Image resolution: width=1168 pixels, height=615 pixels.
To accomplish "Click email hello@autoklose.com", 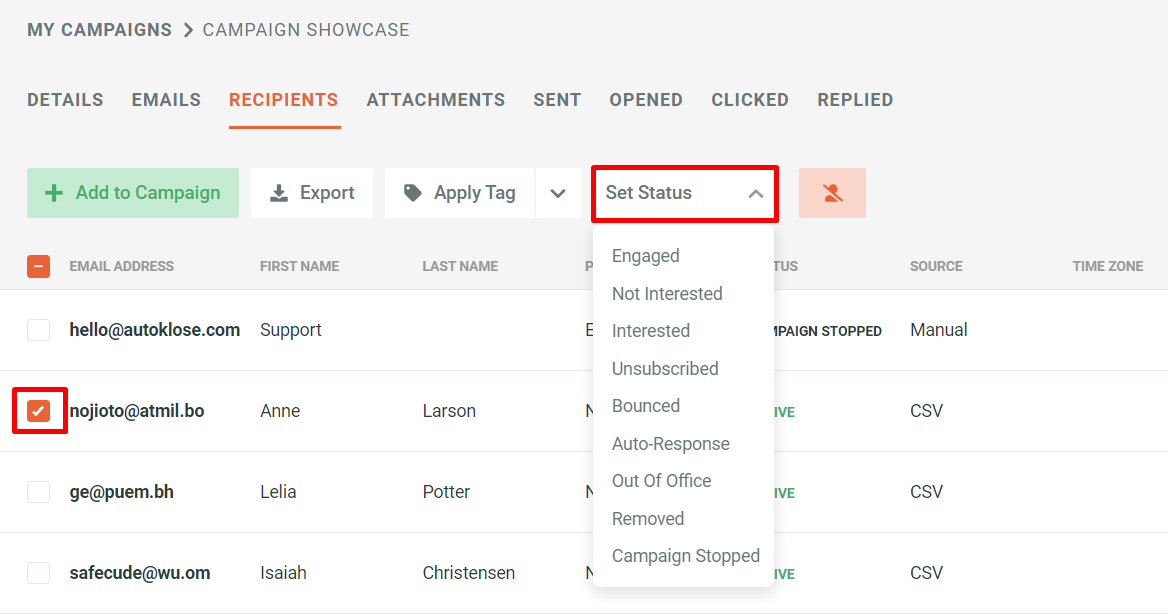I will pos(155,330).
